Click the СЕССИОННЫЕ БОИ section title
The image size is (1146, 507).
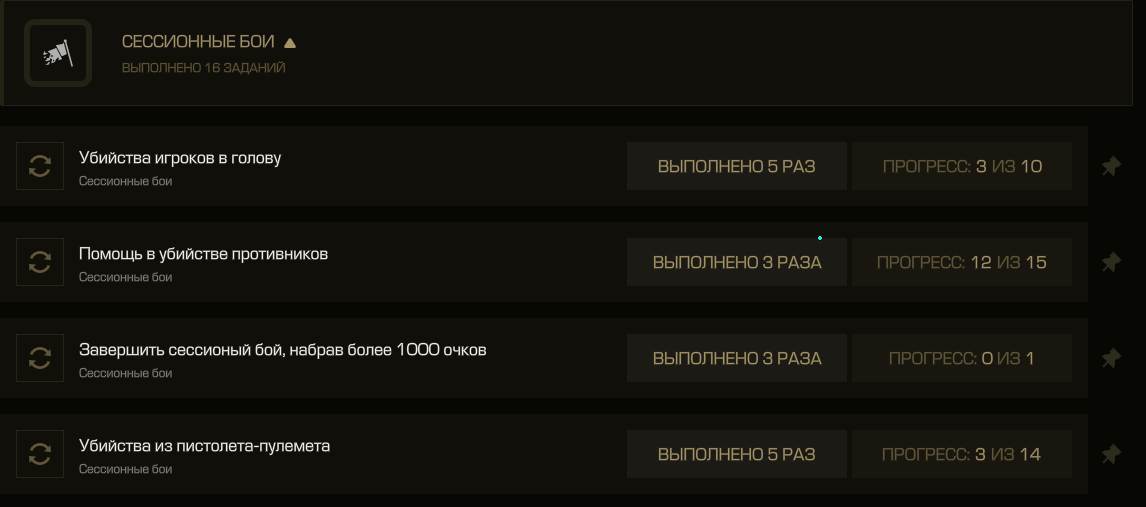click(x=198, y=42)
